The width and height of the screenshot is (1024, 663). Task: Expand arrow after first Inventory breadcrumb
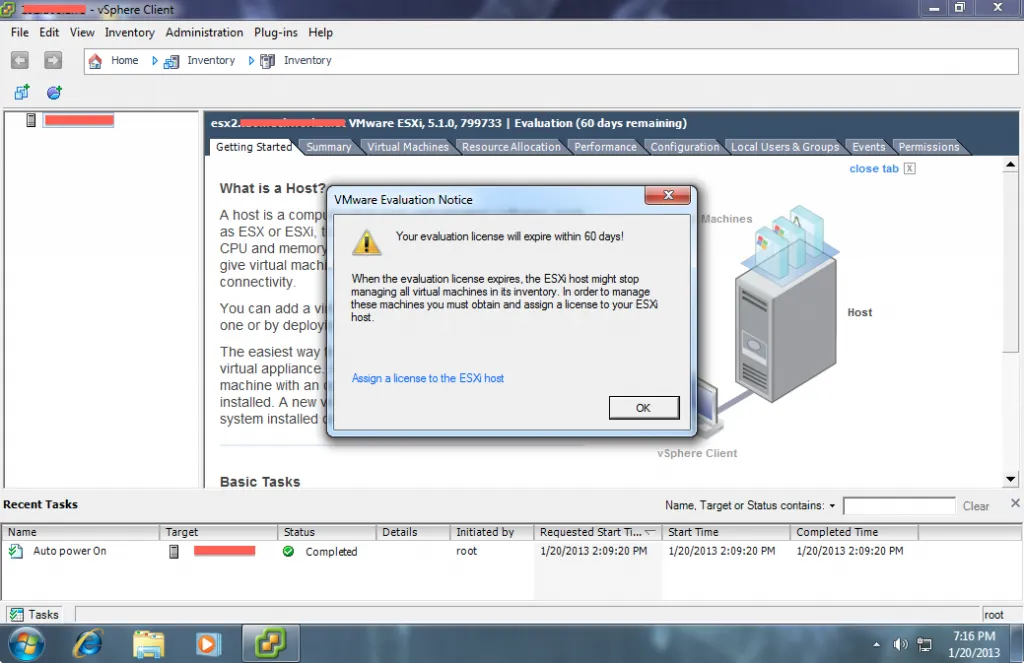pos(251,61)
